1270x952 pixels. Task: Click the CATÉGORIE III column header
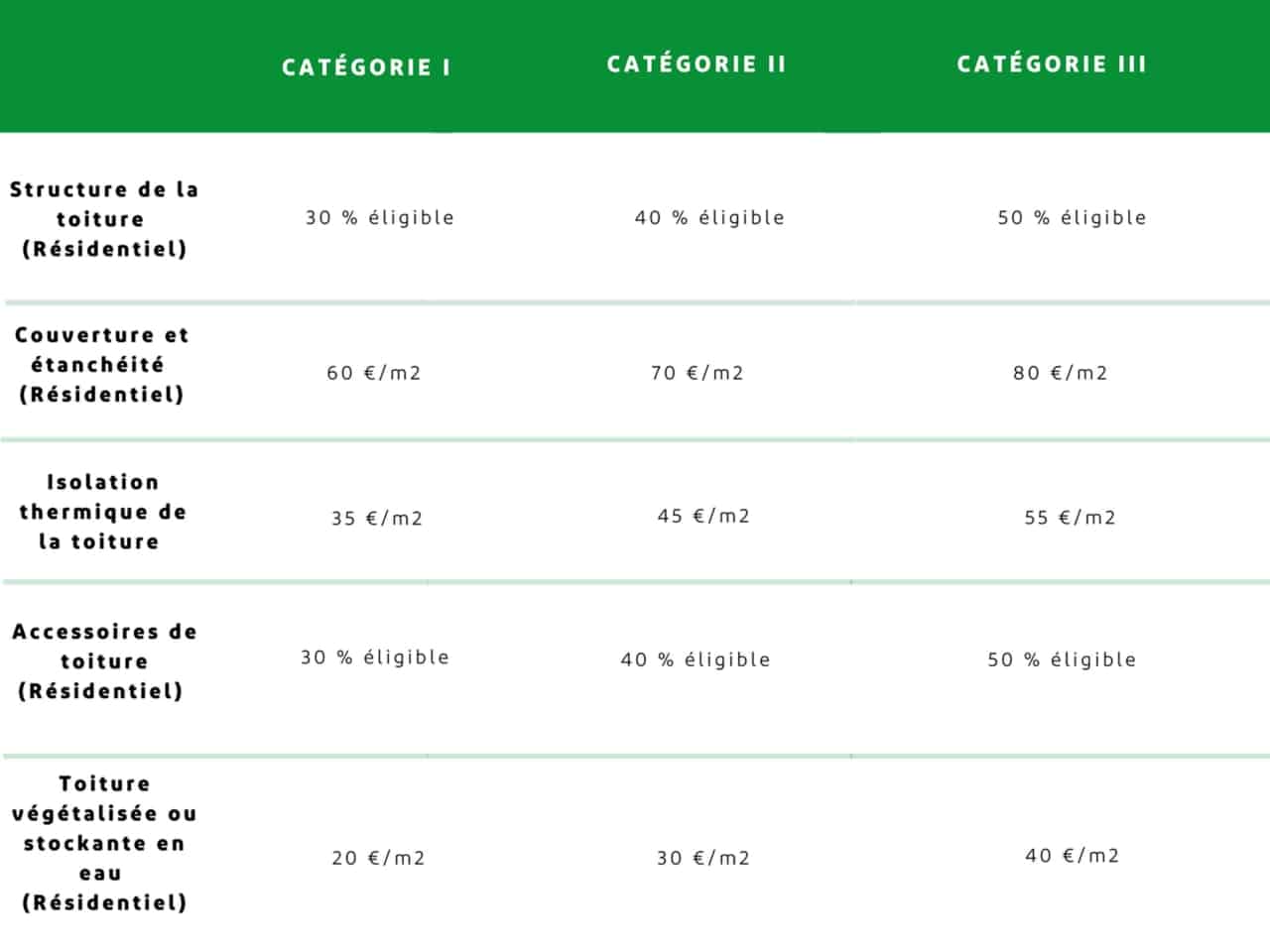(1052, 64)
